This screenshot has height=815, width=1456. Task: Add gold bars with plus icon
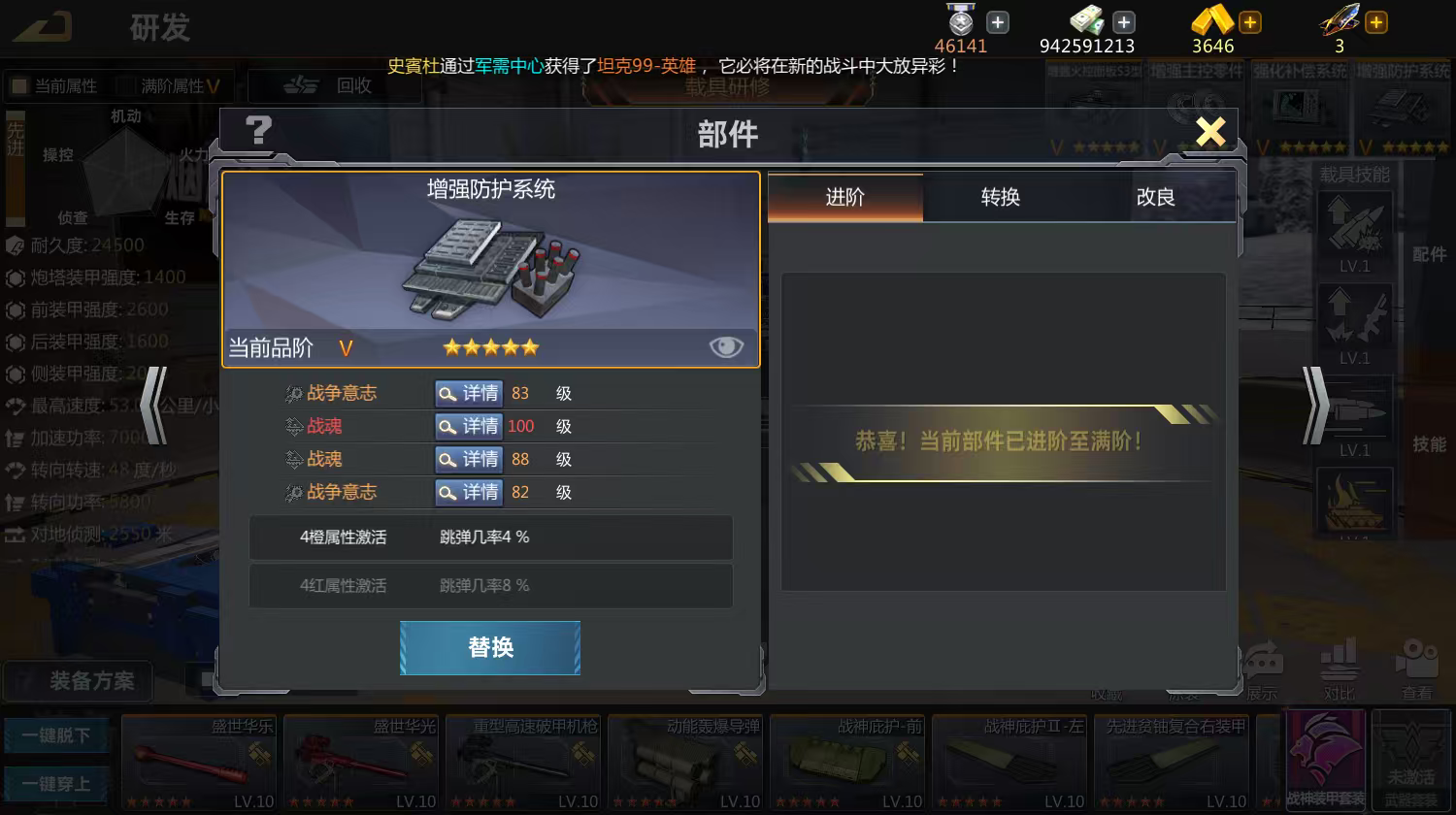tap(1250, 22)
